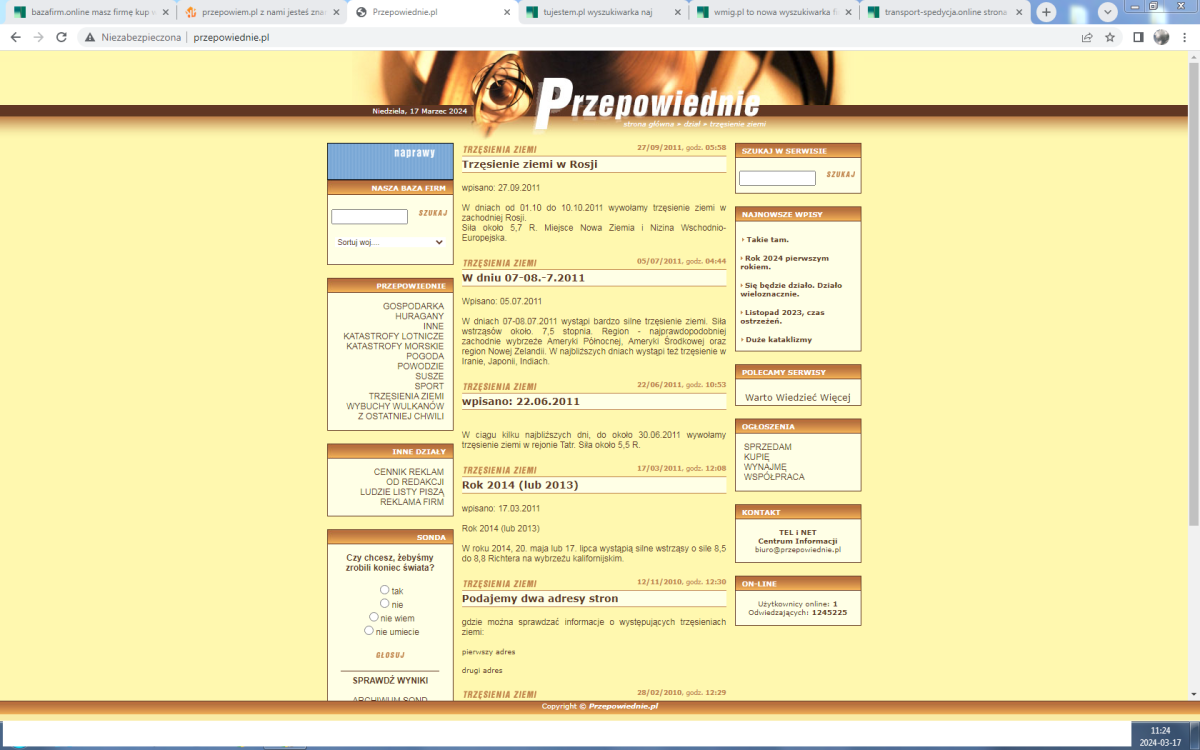Click the browser back arrow

point(15,37)
